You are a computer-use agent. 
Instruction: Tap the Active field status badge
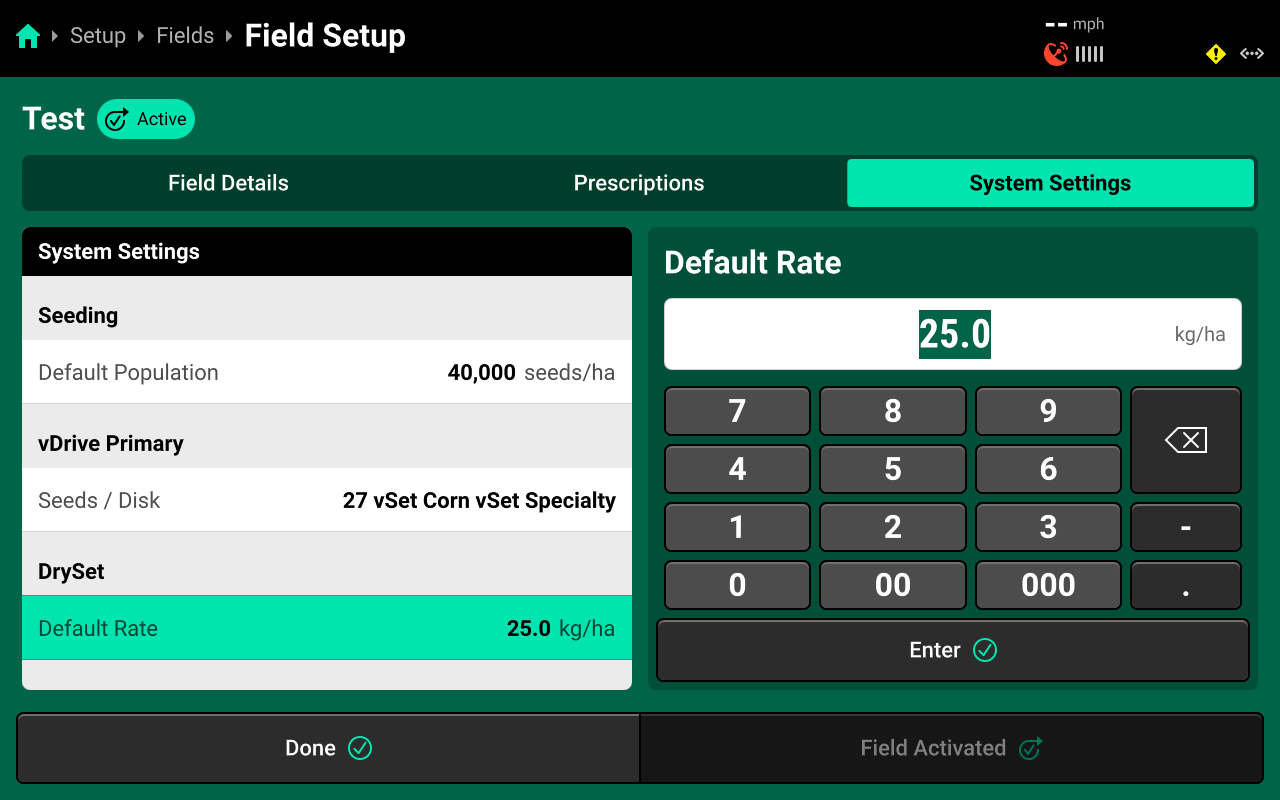coord(146,119)
